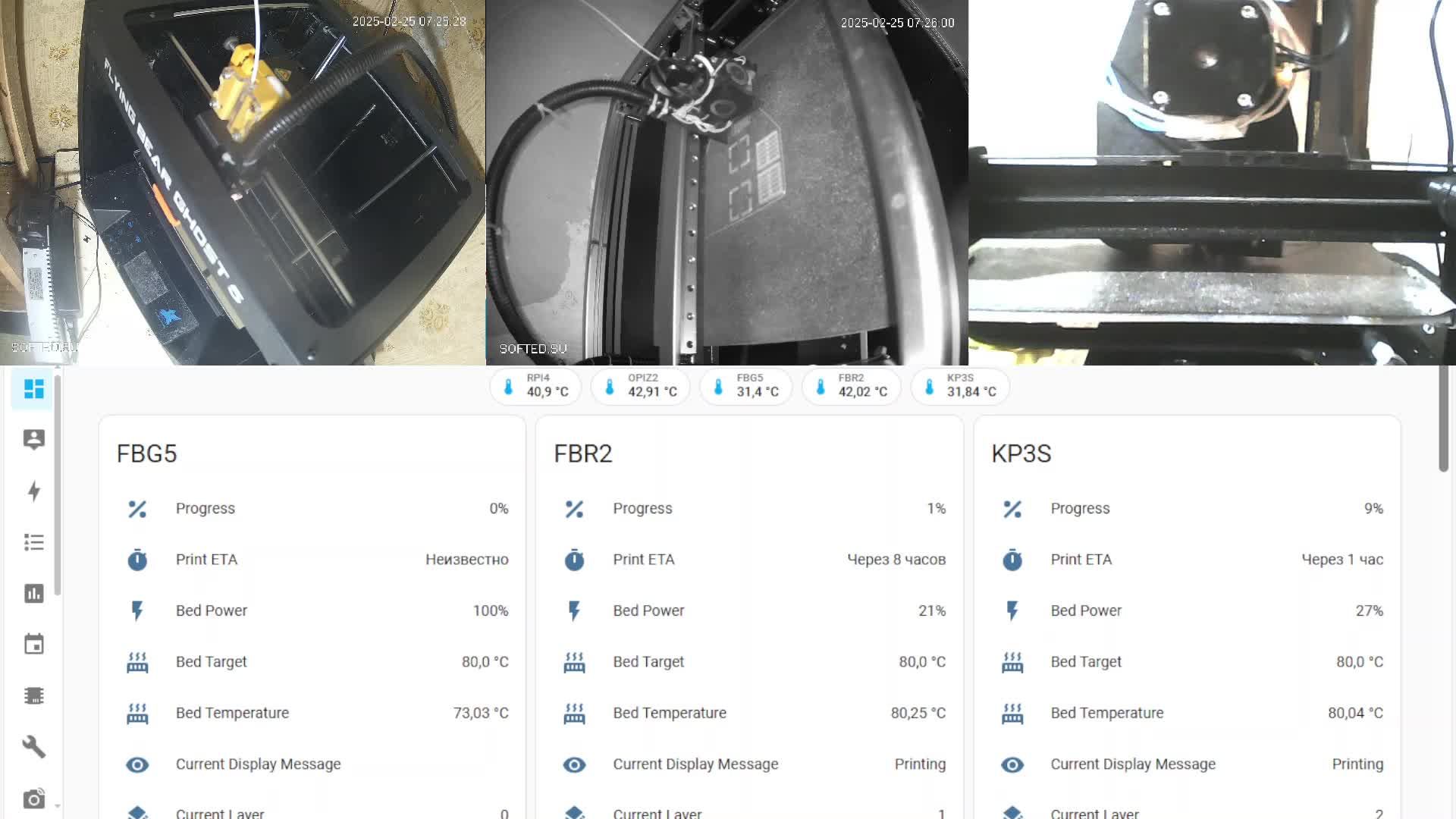Click the KP3S card title
The width and height of the screenshot is (1456, 819).
click(x=1021, y=453)
